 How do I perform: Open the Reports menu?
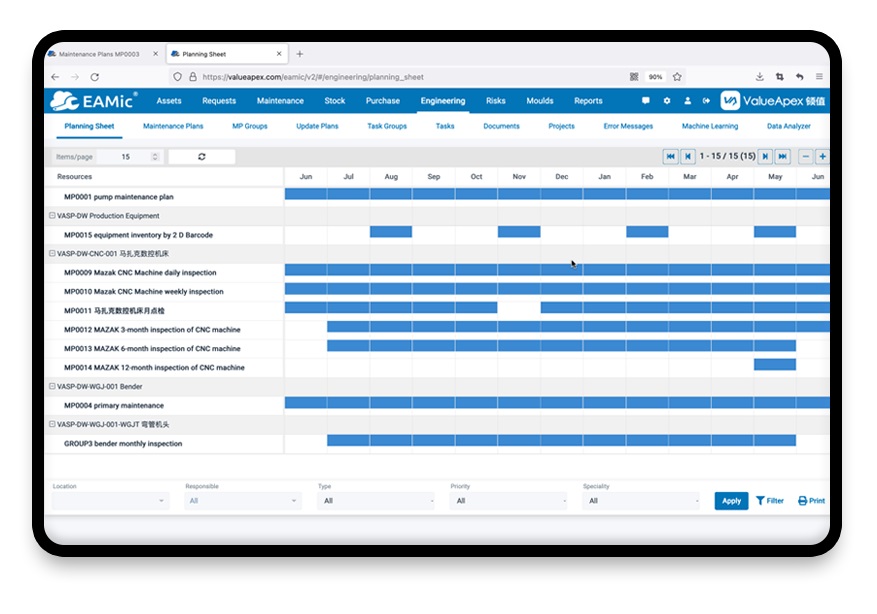[588, 101]
